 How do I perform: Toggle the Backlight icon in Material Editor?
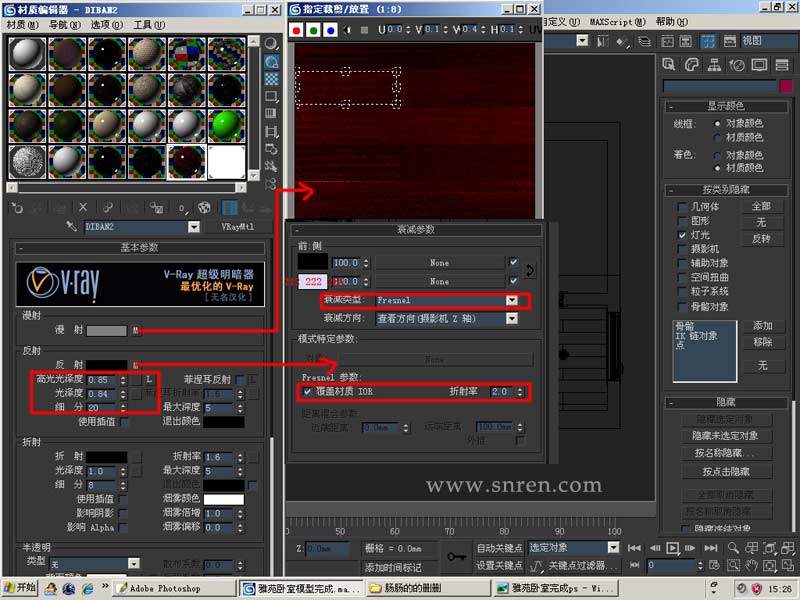[271, 62]
